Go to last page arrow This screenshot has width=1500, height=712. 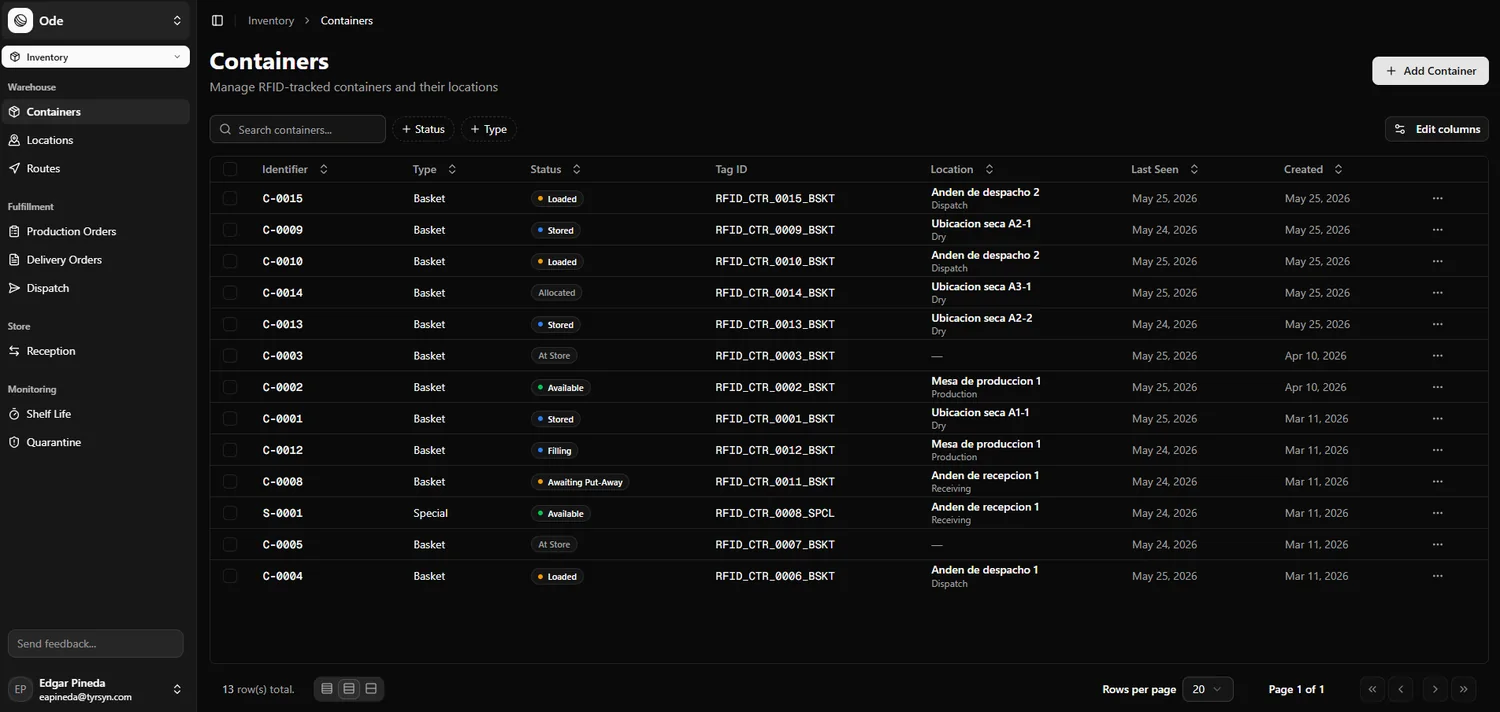(x=1464, y=689)
